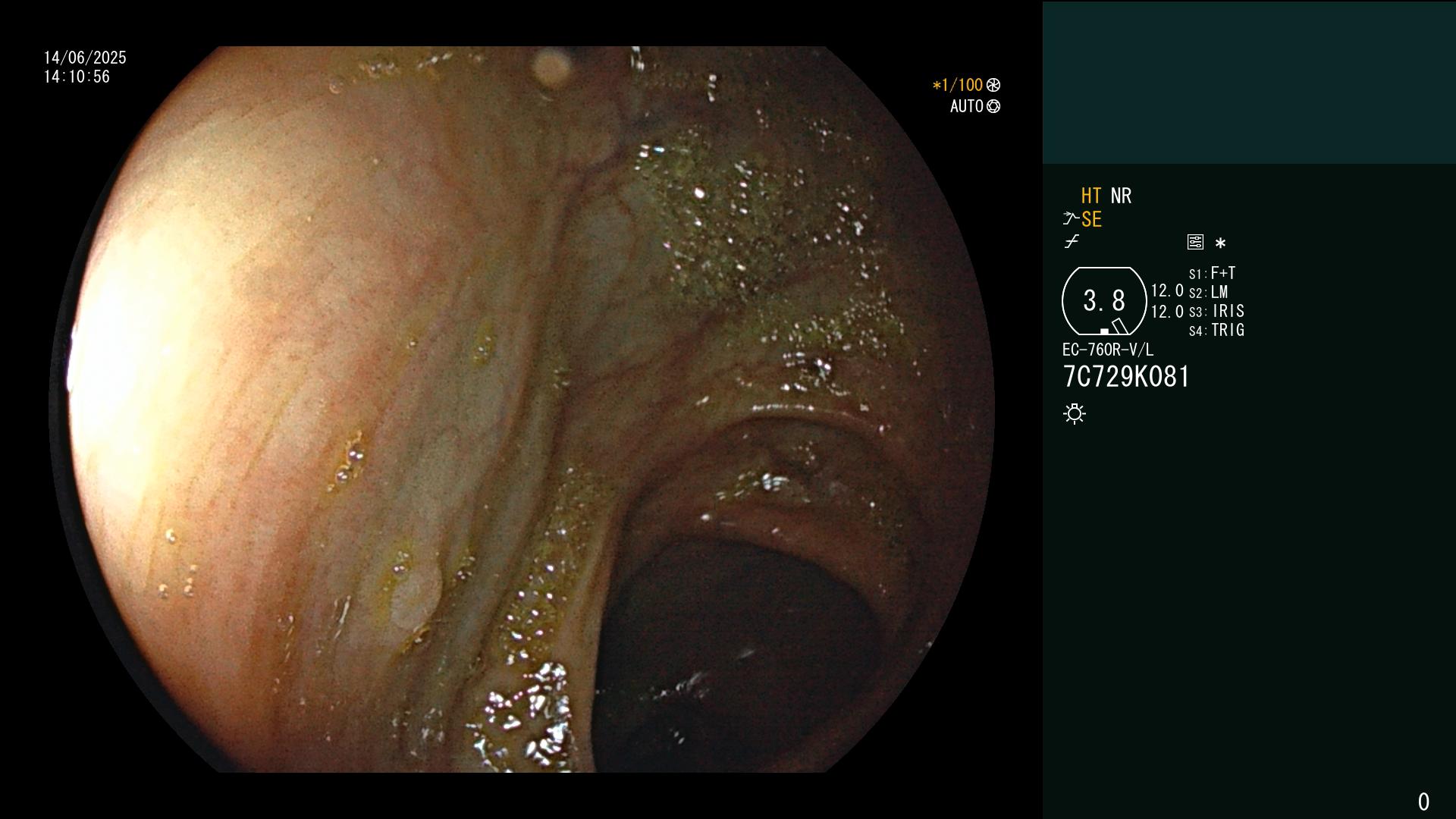Screen dimensions: 1456x819
Task: Click the lower 12.0 value
Action: (x=1167, y=312)
